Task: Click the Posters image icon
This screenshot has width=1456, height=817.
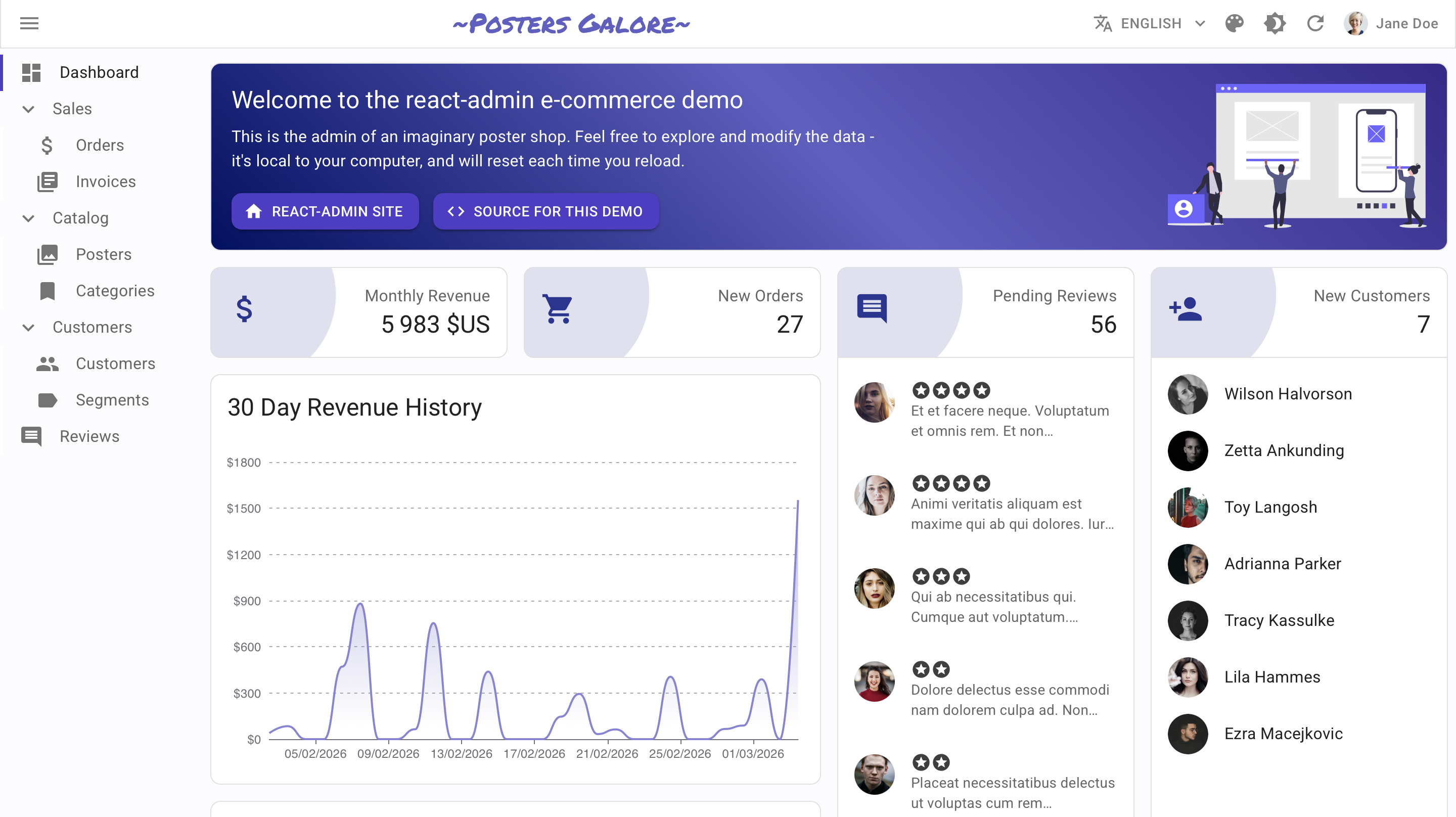Action: click(47, 254)
